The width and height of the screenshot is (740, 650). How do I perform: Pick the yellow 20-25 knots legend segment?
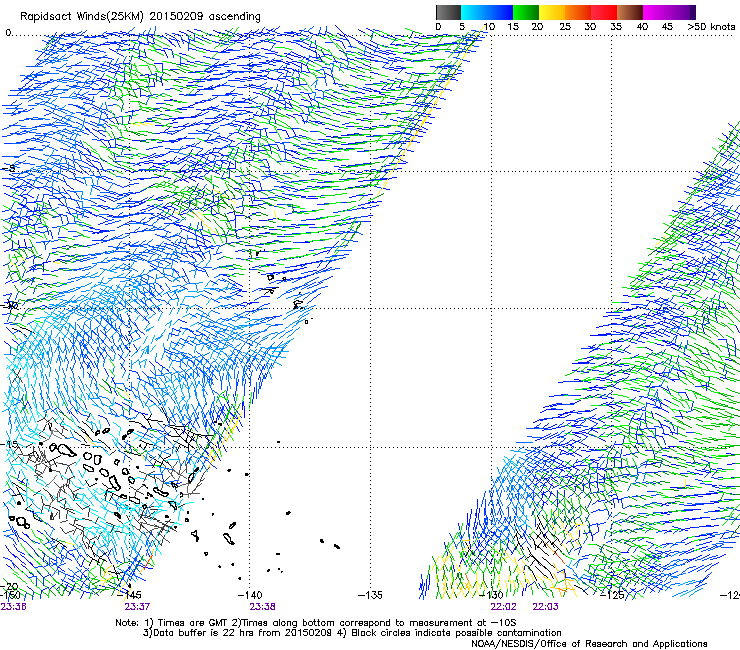[552, 12]
